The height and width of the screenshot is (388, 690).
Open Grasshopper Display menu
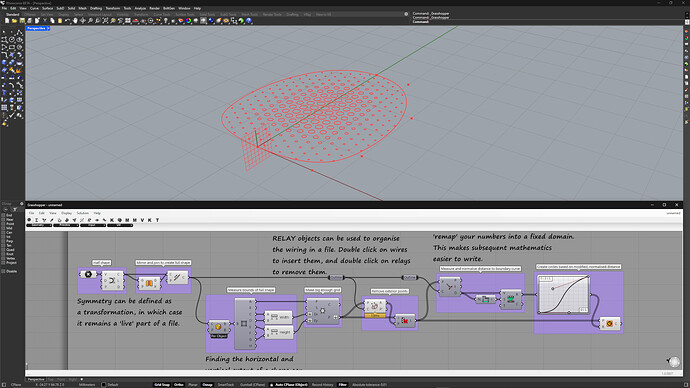[x=66, y=213]
